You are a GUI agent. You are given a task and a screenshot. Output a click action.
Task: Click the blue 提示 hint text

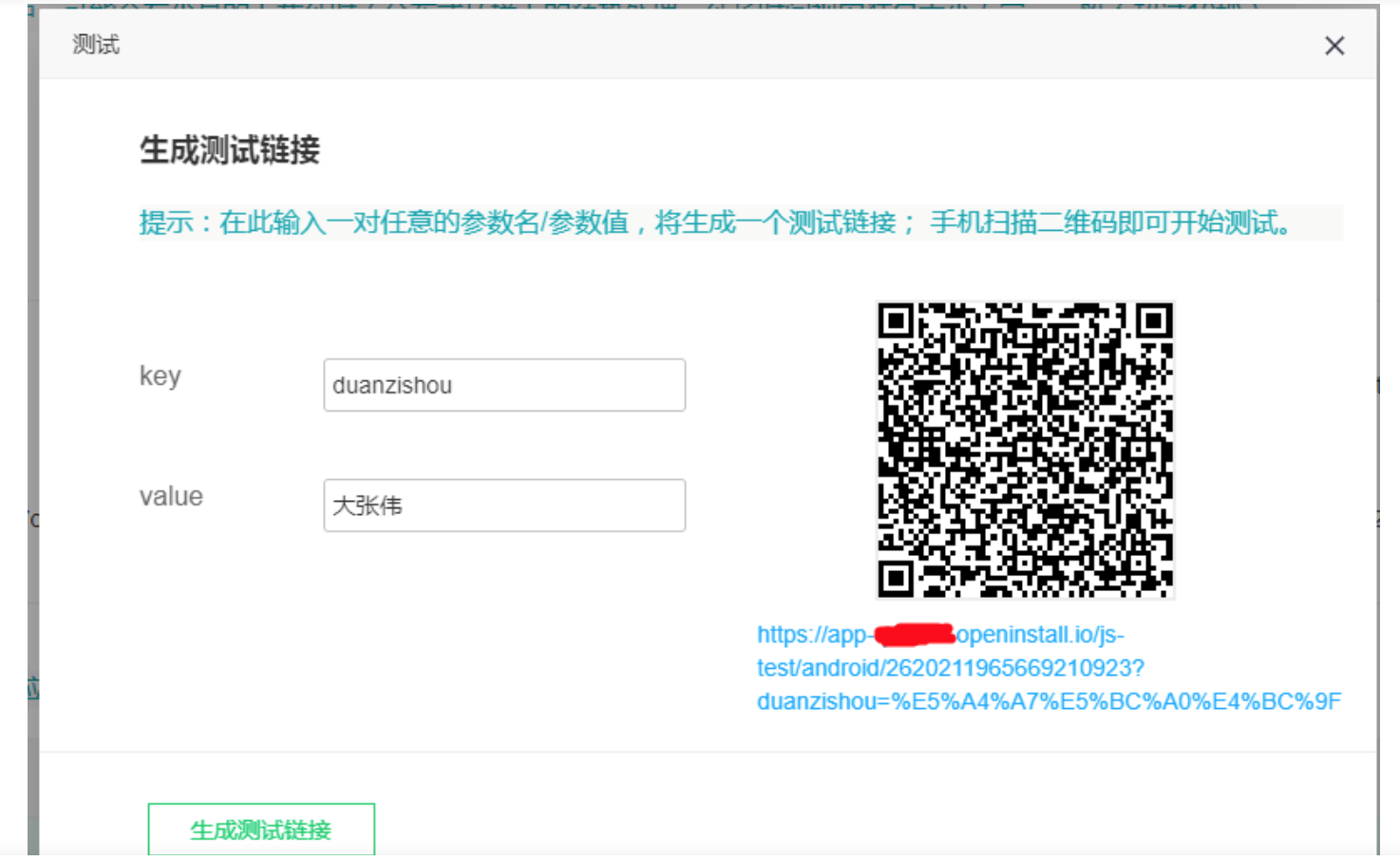[715, 222]
